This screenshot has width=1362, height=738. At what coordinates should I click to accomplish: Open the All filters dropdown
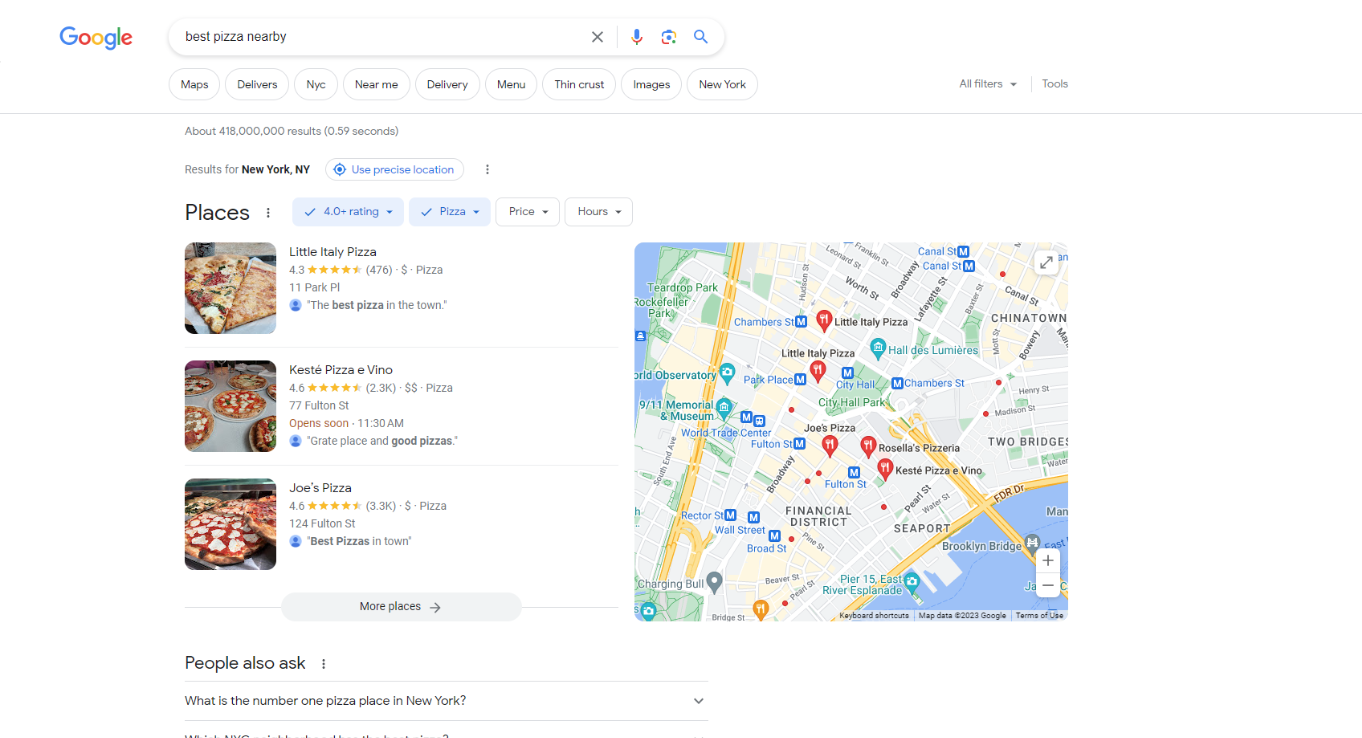coord(988,84)
